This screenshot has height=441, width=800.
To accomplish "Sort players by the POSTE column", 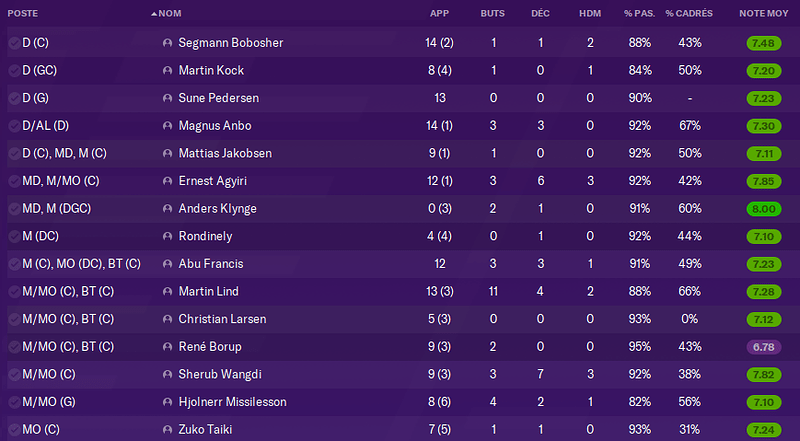I will (x=22, y=14).
